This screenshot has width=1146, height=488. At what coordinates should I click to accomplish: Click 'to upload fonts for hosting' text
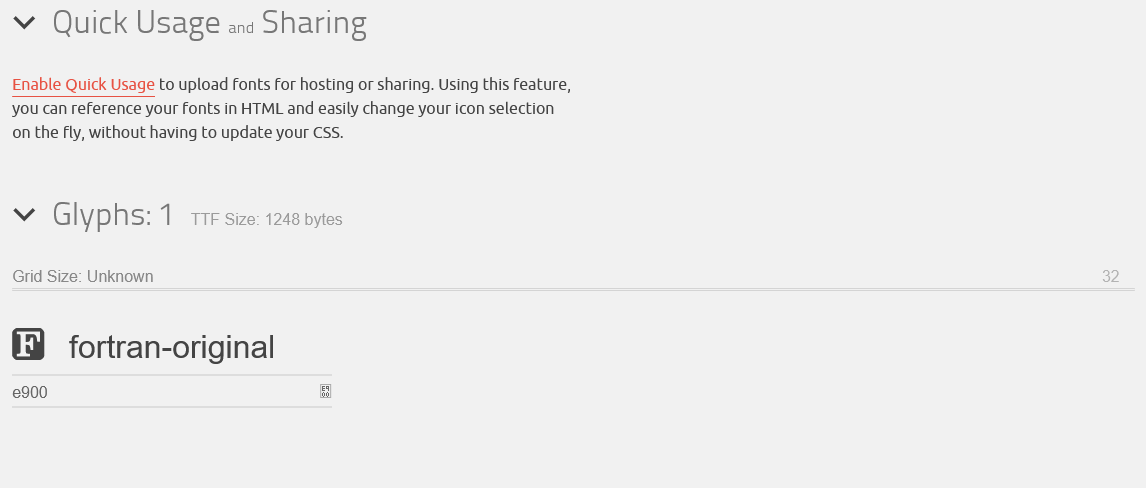pyautogui.click(x=257, y=85)
